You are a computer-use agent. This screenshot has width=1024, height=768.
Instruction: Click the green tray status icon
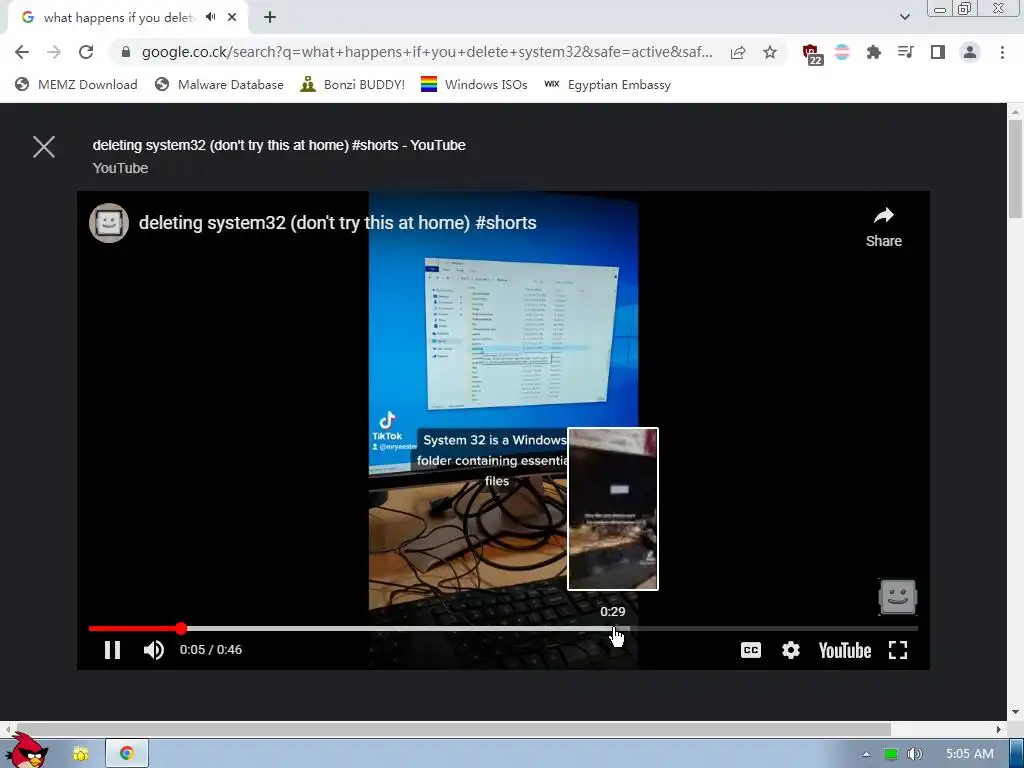890,754
